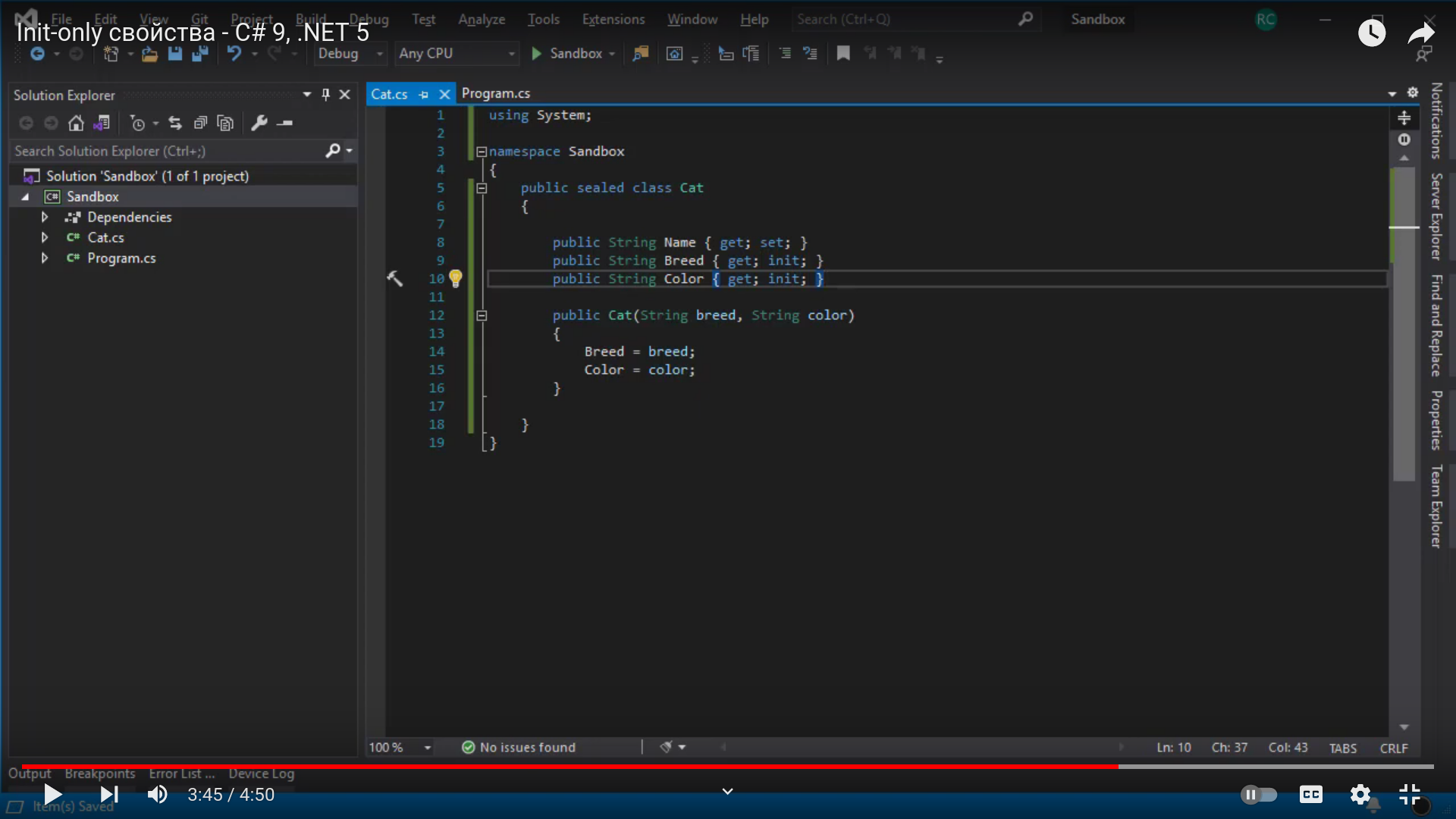The width and height of the screenshot is (1456, 819).
Task: Click the Solution Explorer home icon
Action: pos(76,123)
